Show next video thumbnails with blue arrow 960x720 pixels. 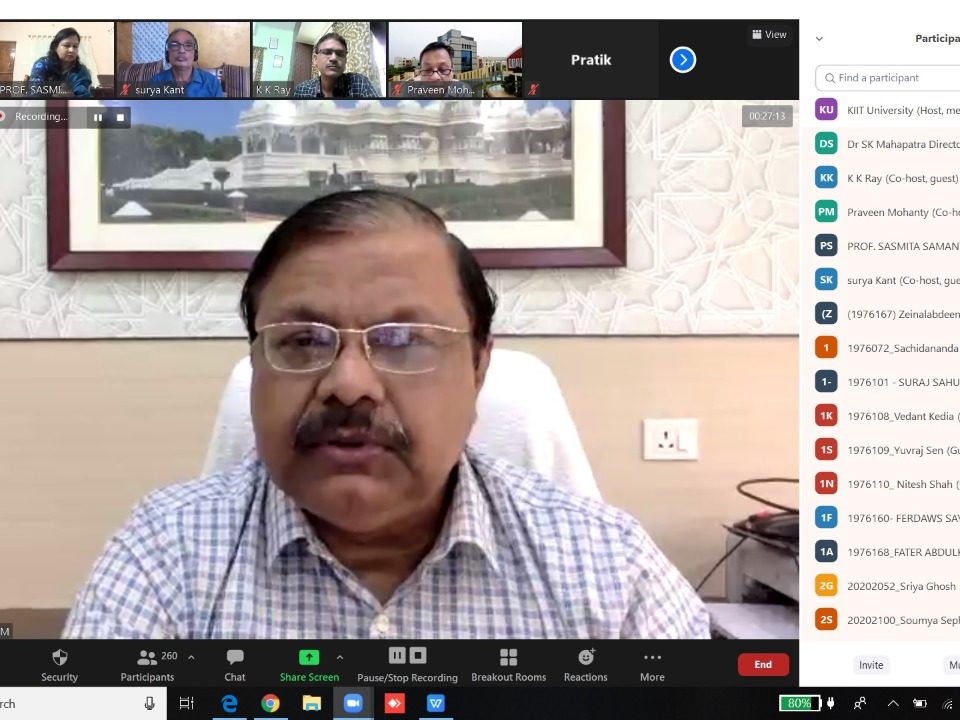[x=682, y=60]
